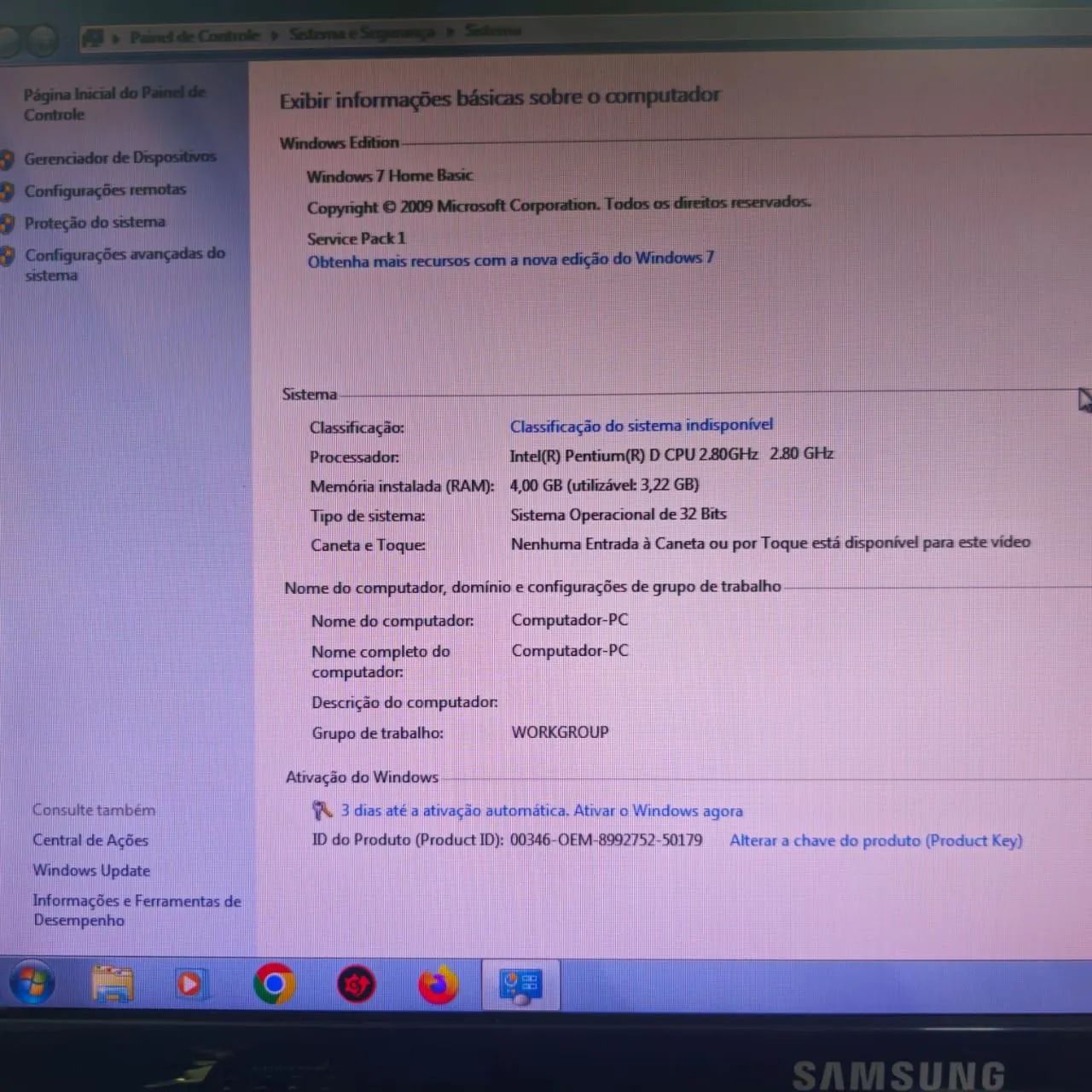This screenshot has height=1092, width=1092.
Task: Click Ativar o Windows agora link
Action: [658, 810]
